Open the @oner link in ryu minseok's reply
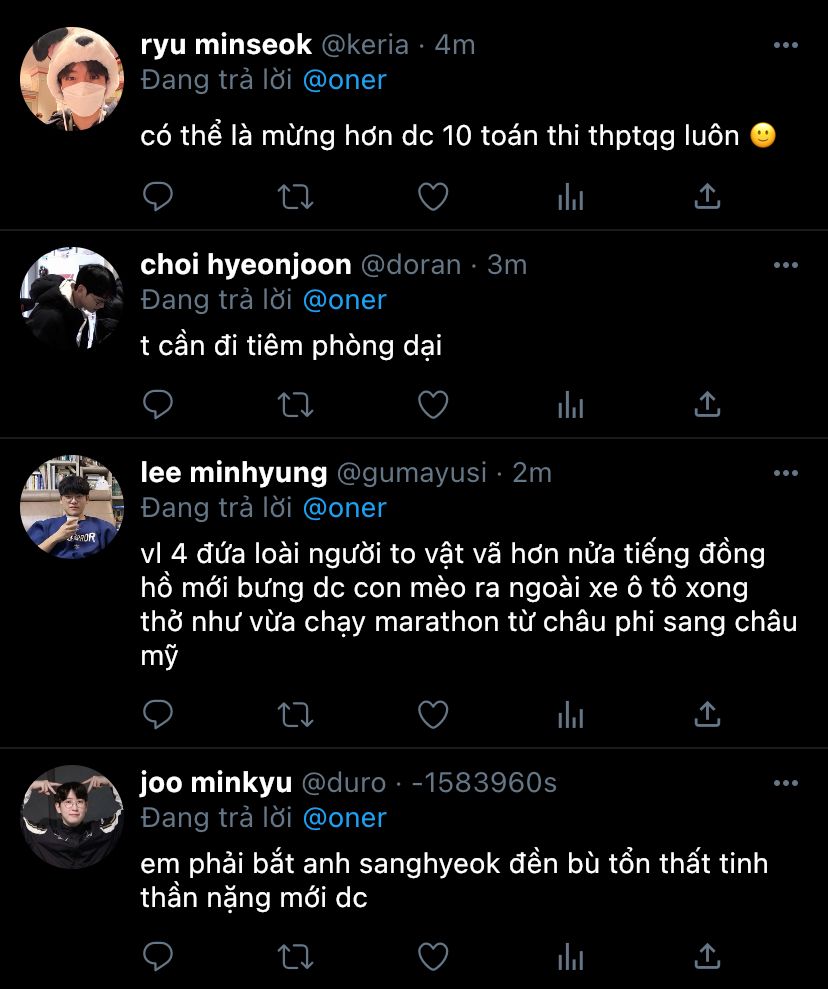Image resolution: width=828 pixels, height=989 pixels. (344, 80)
